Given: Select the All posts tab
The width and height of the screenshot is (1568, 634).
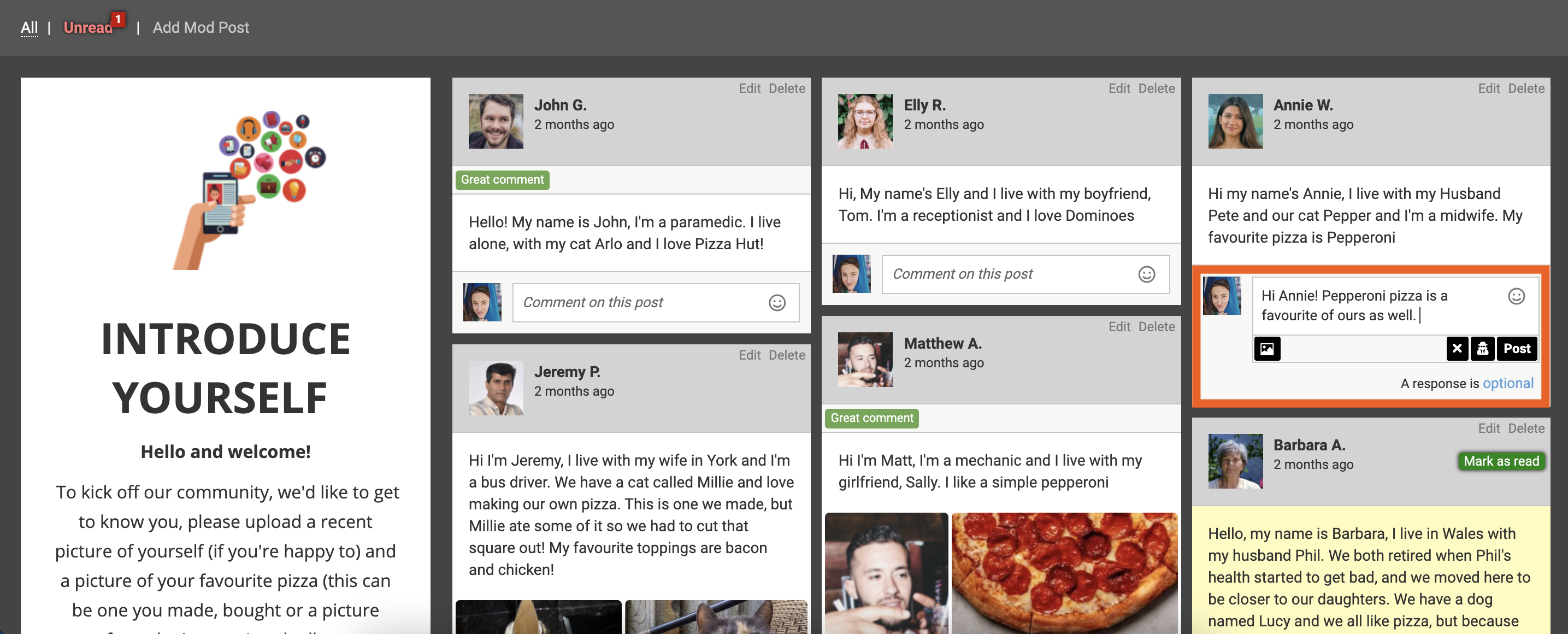Looking at the screenshot, I should point(28,27).
